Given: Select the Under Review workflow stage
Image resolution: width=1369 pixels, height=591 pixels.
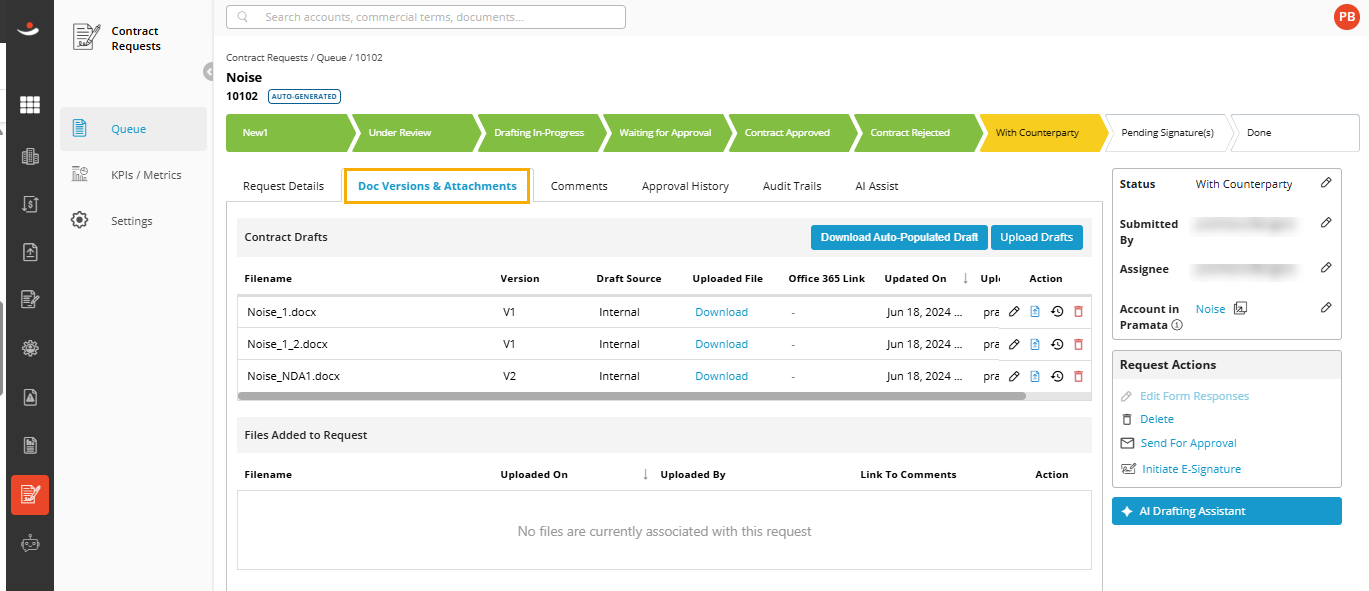Looking at the screenshot, I should click(414, 132).
